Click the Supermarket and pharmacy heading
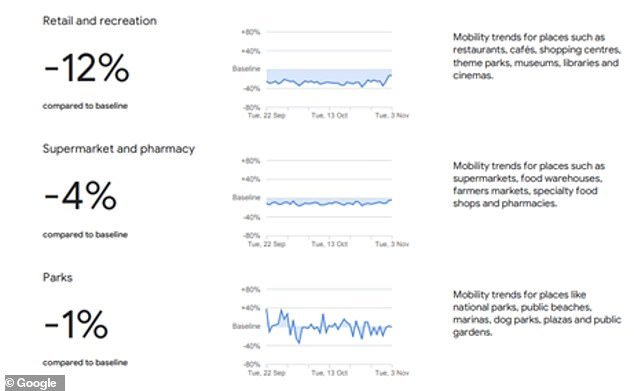 118,149
